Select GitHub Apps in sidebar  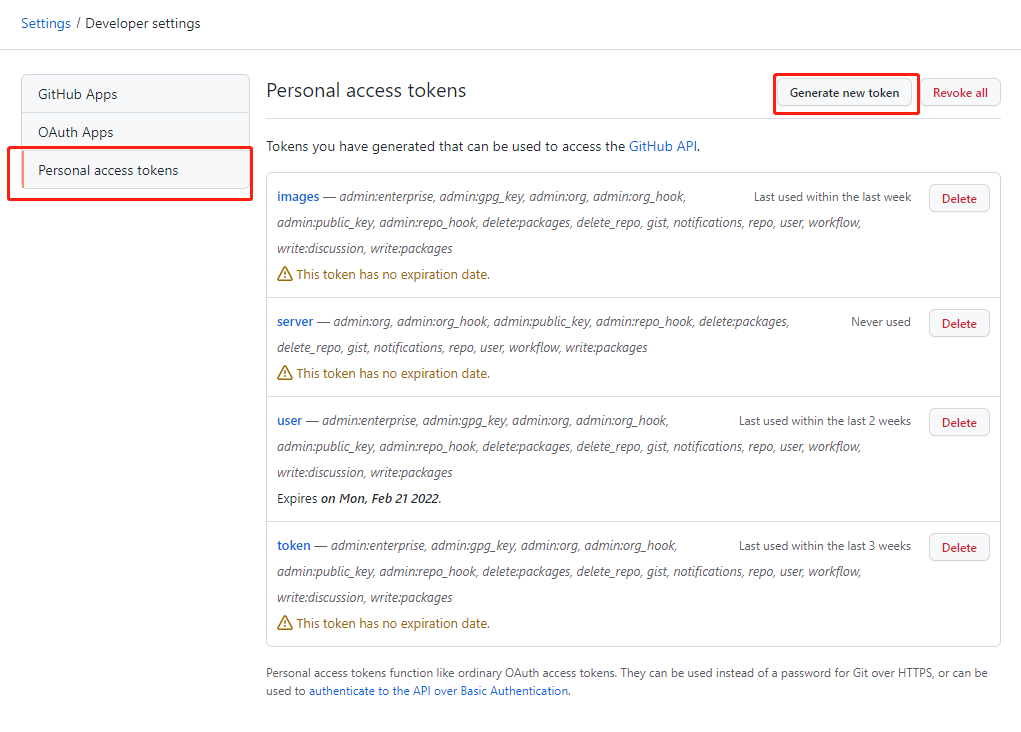click(77, 94)
